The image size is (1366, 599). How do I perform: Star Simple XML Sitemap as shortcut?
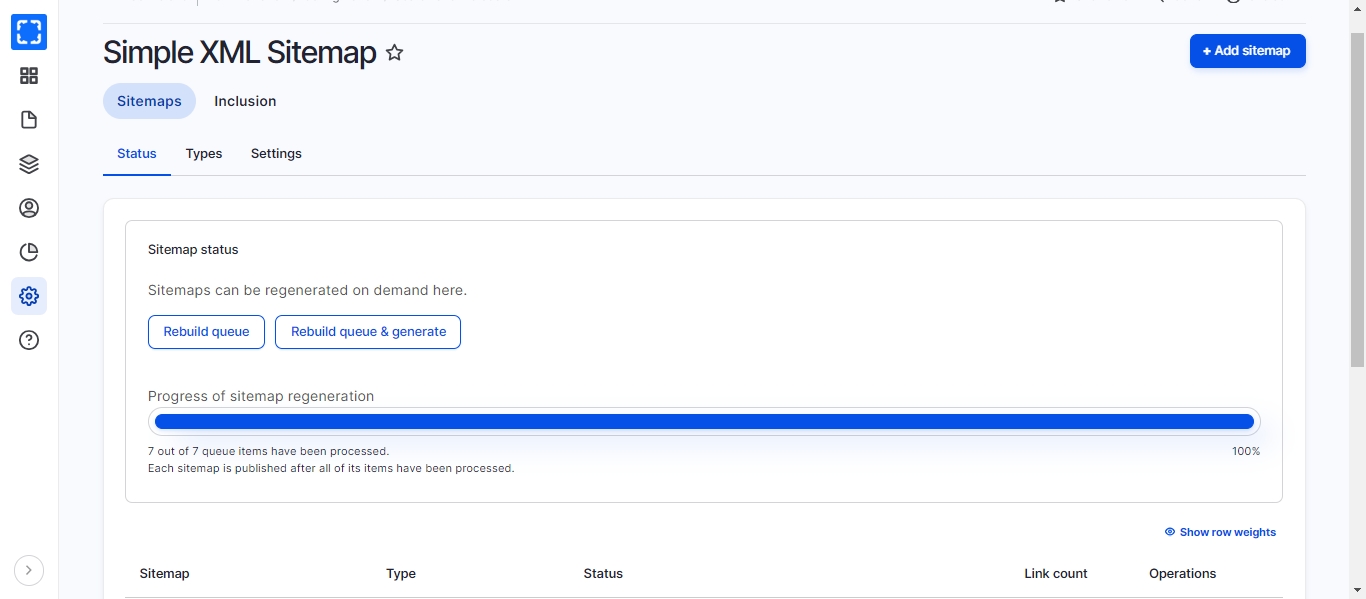coord(395,53)
